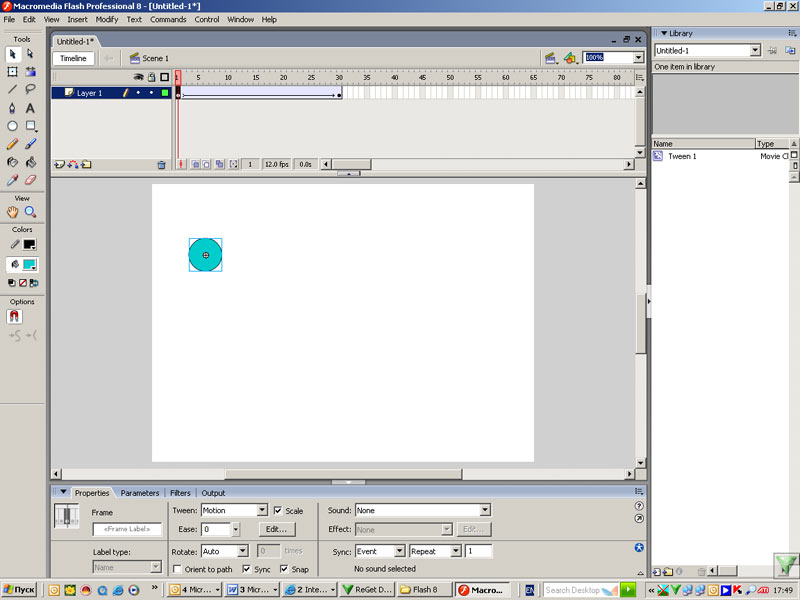Click the fill color swatch
800x600 pixels.
pos(30,265)
